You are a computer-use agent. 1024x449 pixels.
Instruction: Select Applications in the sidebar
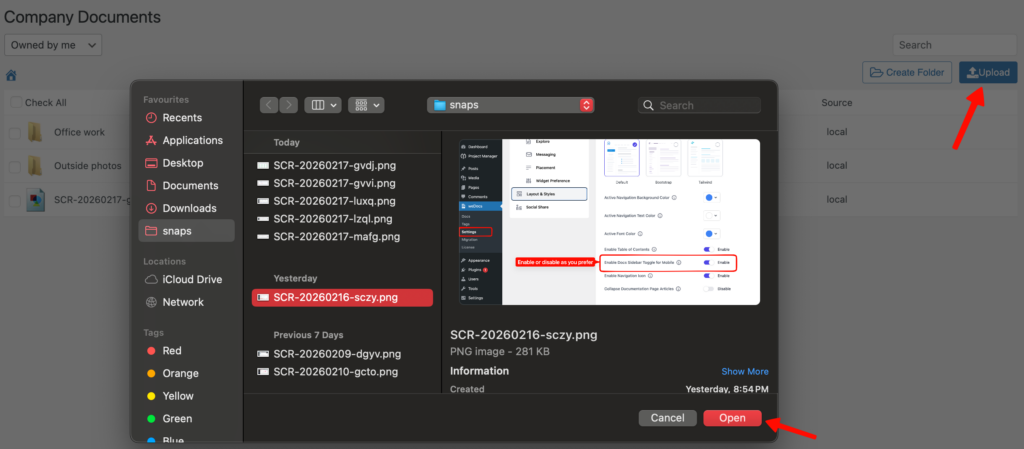pos(192,140)
